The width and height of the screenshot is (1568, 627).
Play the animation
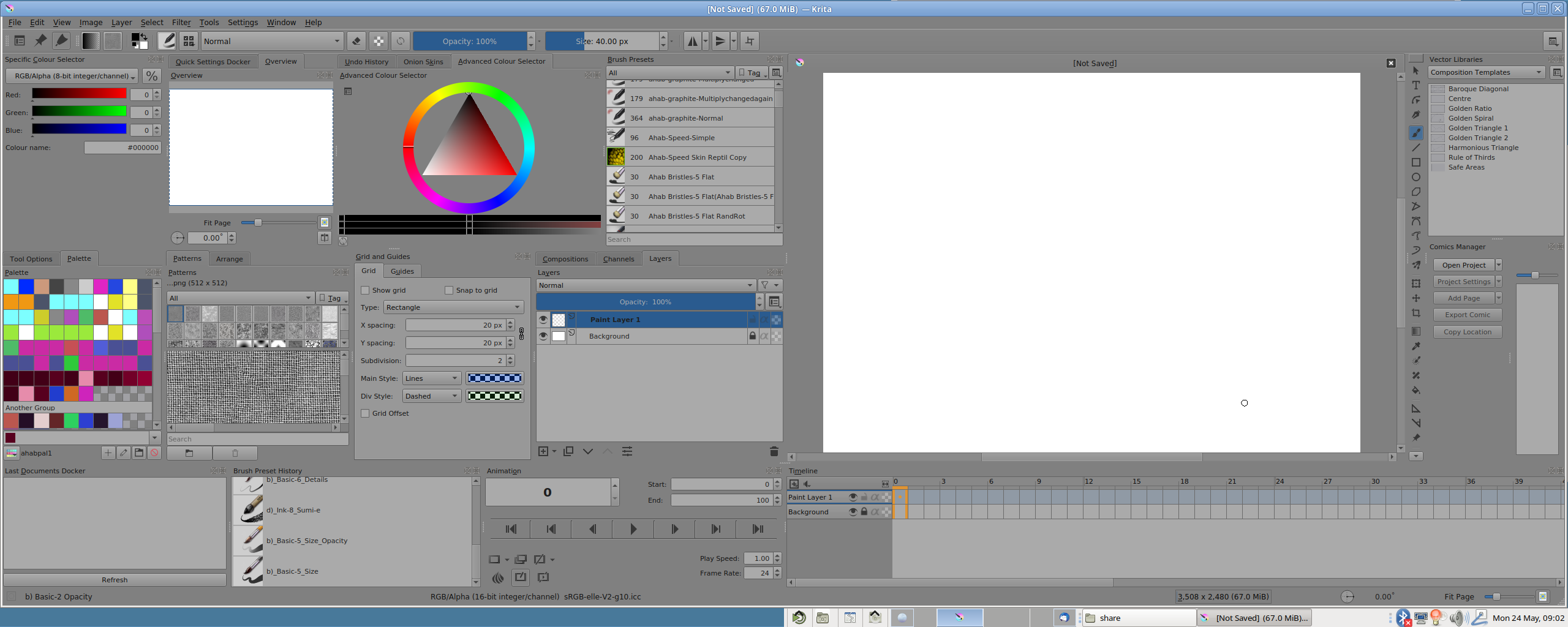click(633, 529)
